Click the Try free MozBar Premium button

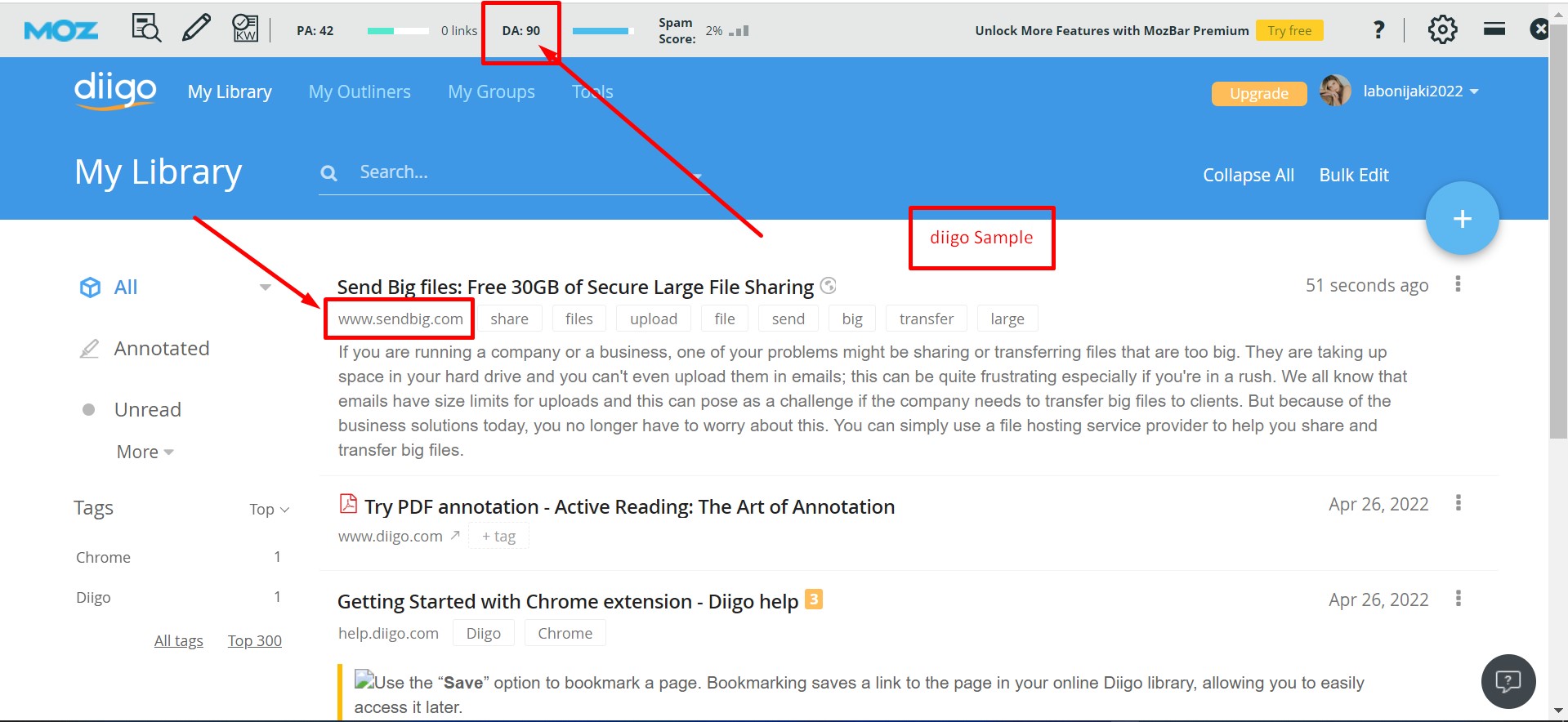[x=1289, y=30]
